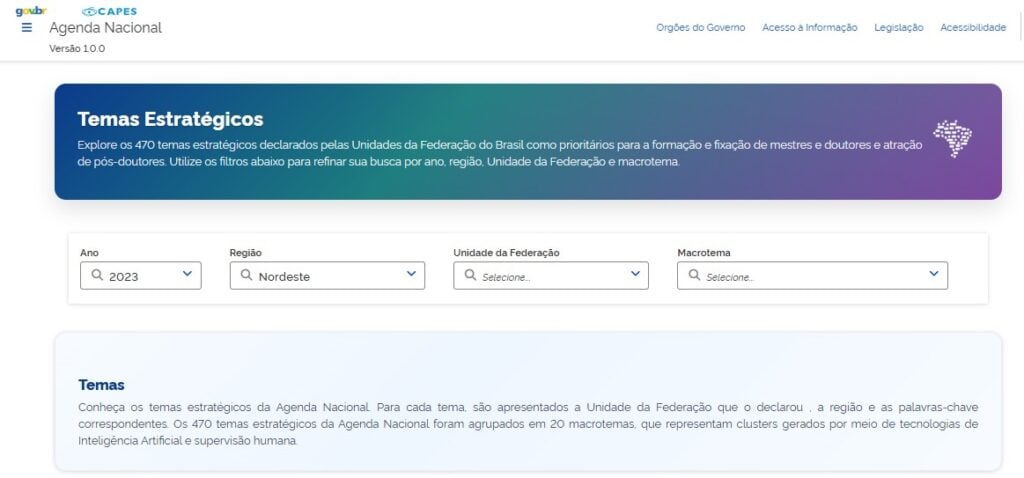The width and height of the screenshot is (1024, 478).
Task: Expand the Ano dropdown chevron
Action: point(187,274)
